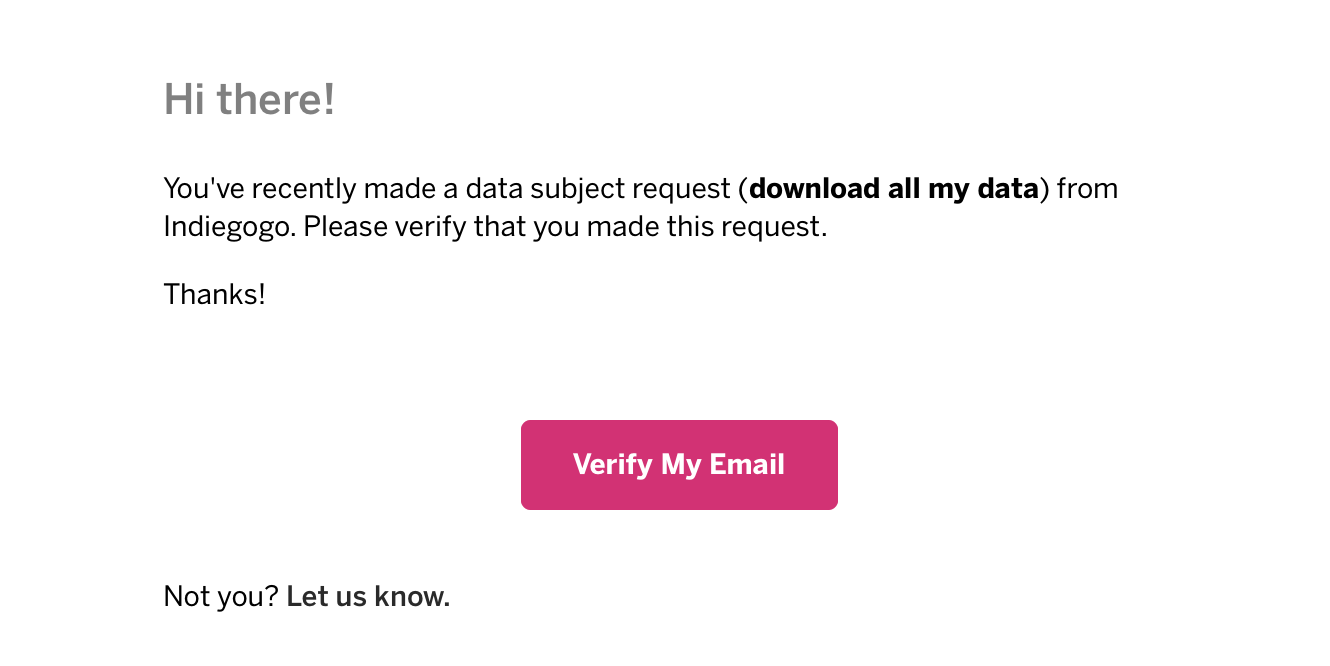Screen dimensions: 1330x666
Task: Click the word Hi in gray heading
Action: (x=186, y=99)
